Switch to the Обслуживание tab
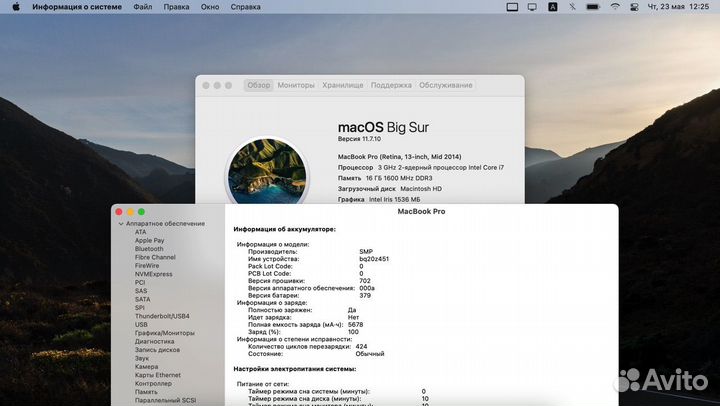Viewport: 720px width, 406px height. tap(445, 85)
